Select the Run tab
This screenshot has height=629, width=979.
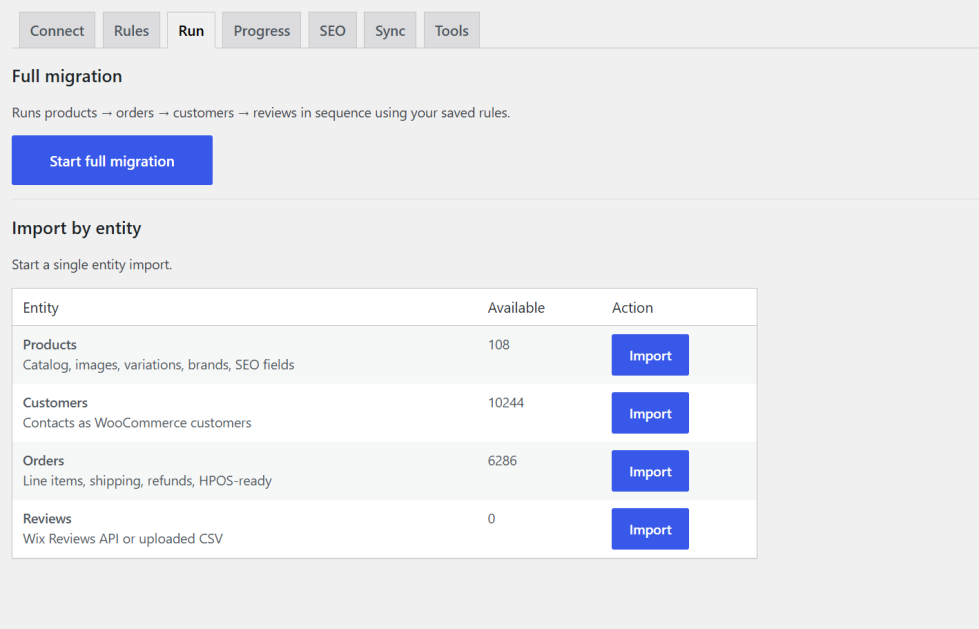click(191, 30)
